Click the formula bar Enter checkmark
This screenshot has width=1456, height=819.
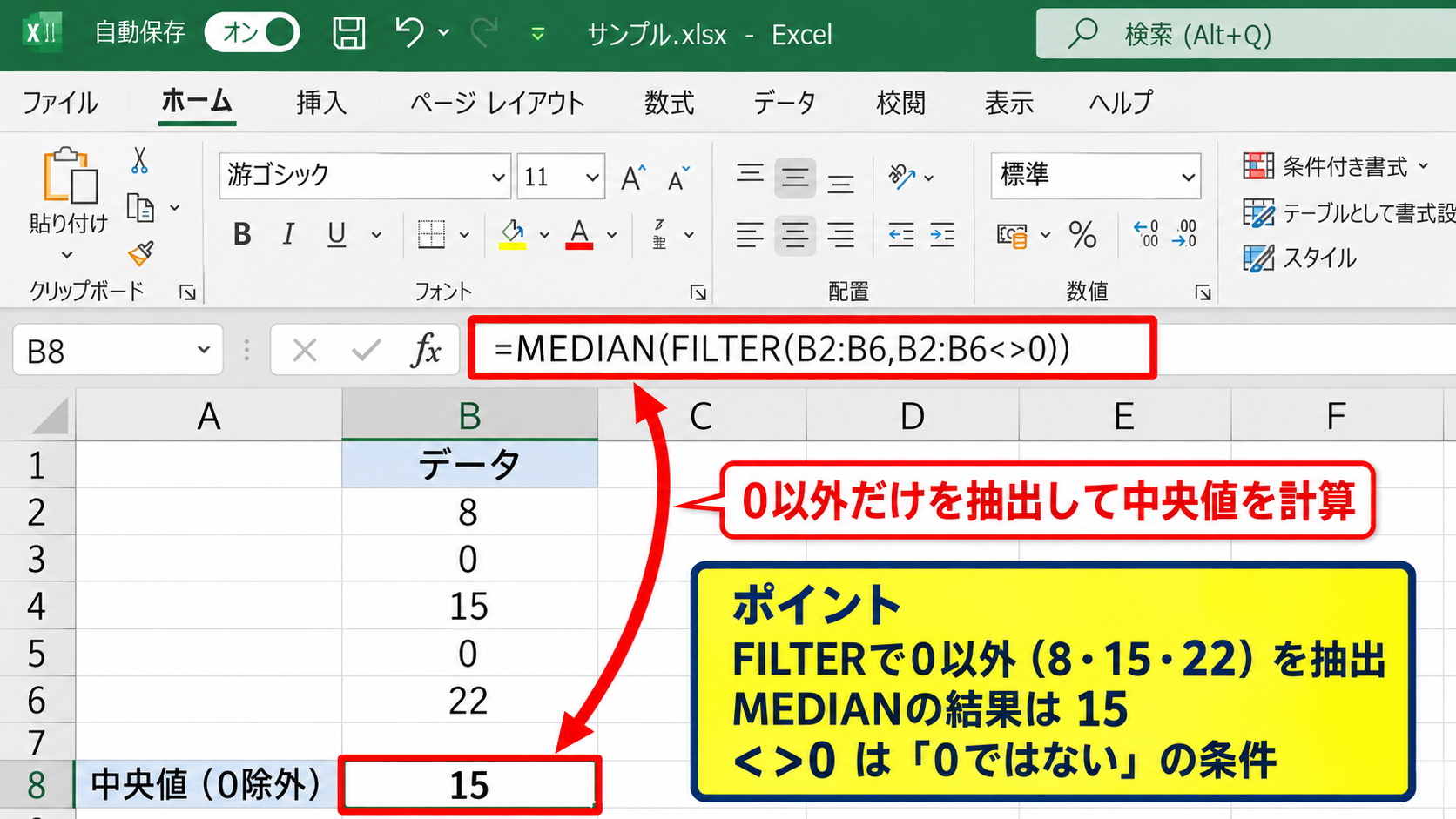click(x=366, y=350)
